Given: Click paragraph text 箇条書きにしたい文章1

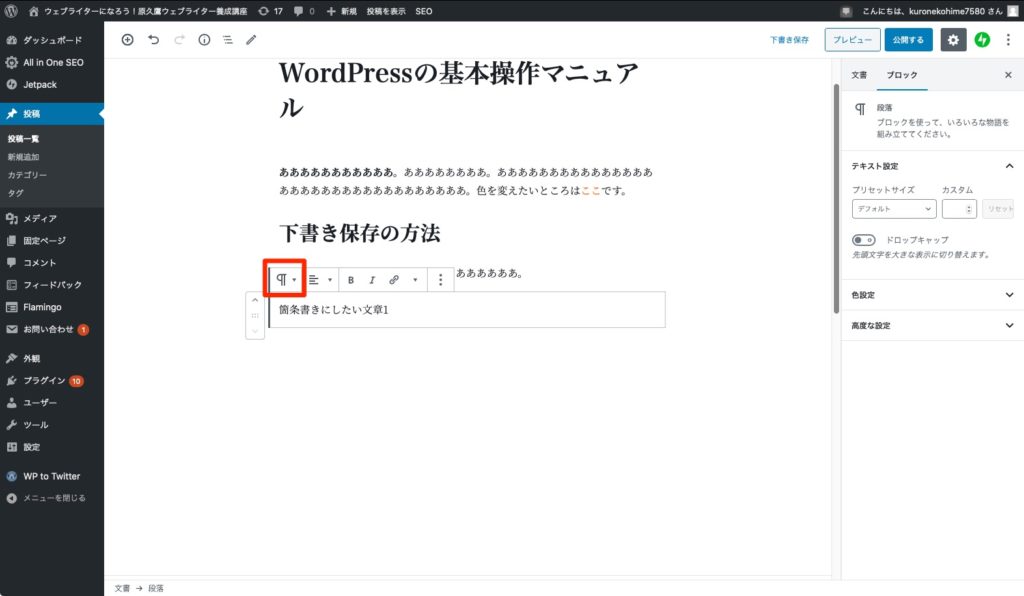Looking at the screenshot, I should point(334,309).
